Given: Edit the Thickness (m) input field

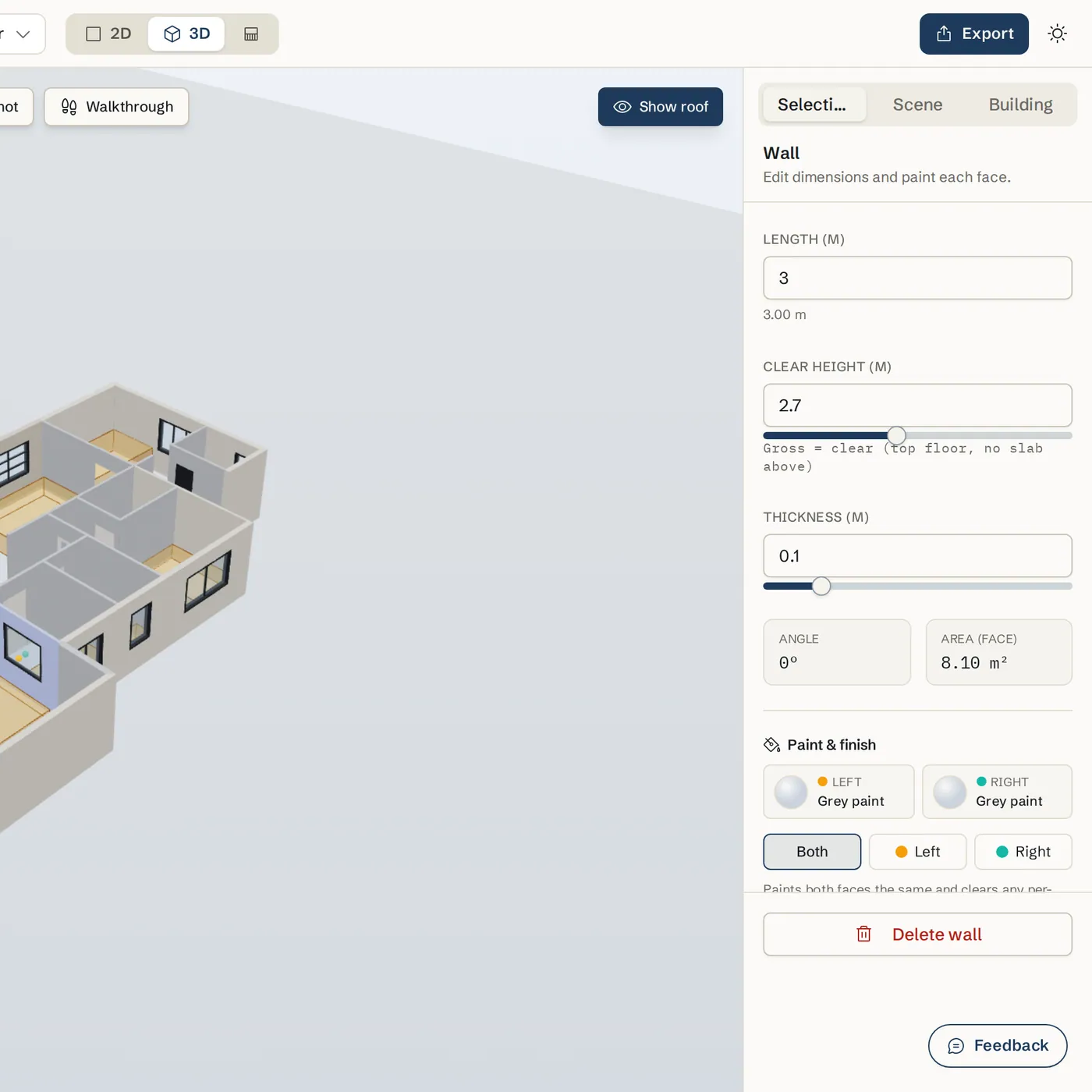Looking at the screenshot, I should point(917,556).
